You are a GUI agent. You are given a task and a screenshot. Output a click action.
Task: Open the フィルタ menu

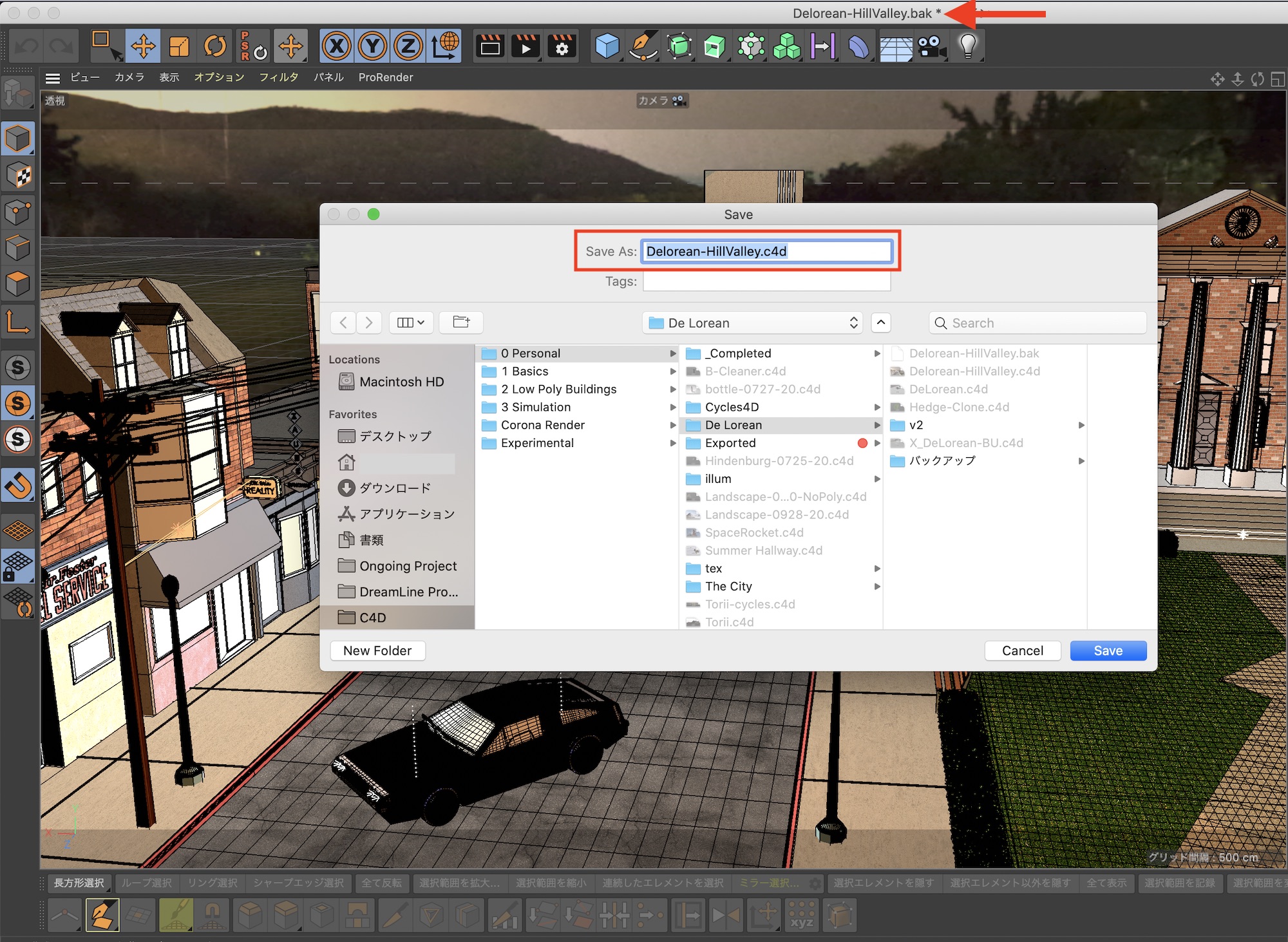click(x=278, y=77)
